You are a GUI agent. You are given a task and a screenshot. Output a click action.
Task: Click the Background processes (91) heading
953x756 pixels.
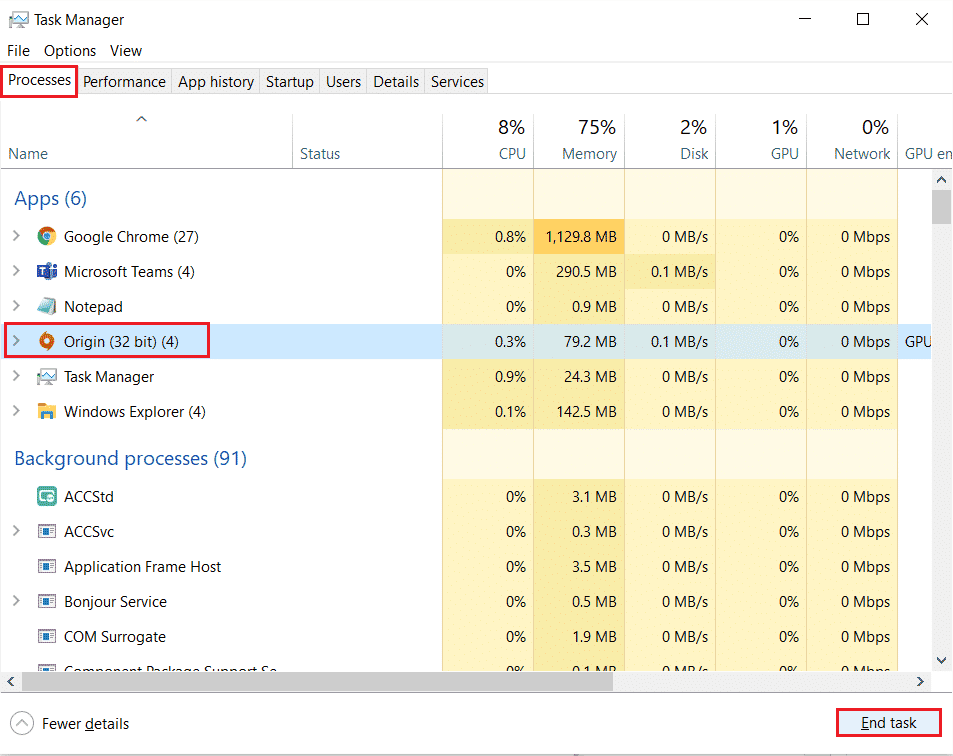pos(131,458)
